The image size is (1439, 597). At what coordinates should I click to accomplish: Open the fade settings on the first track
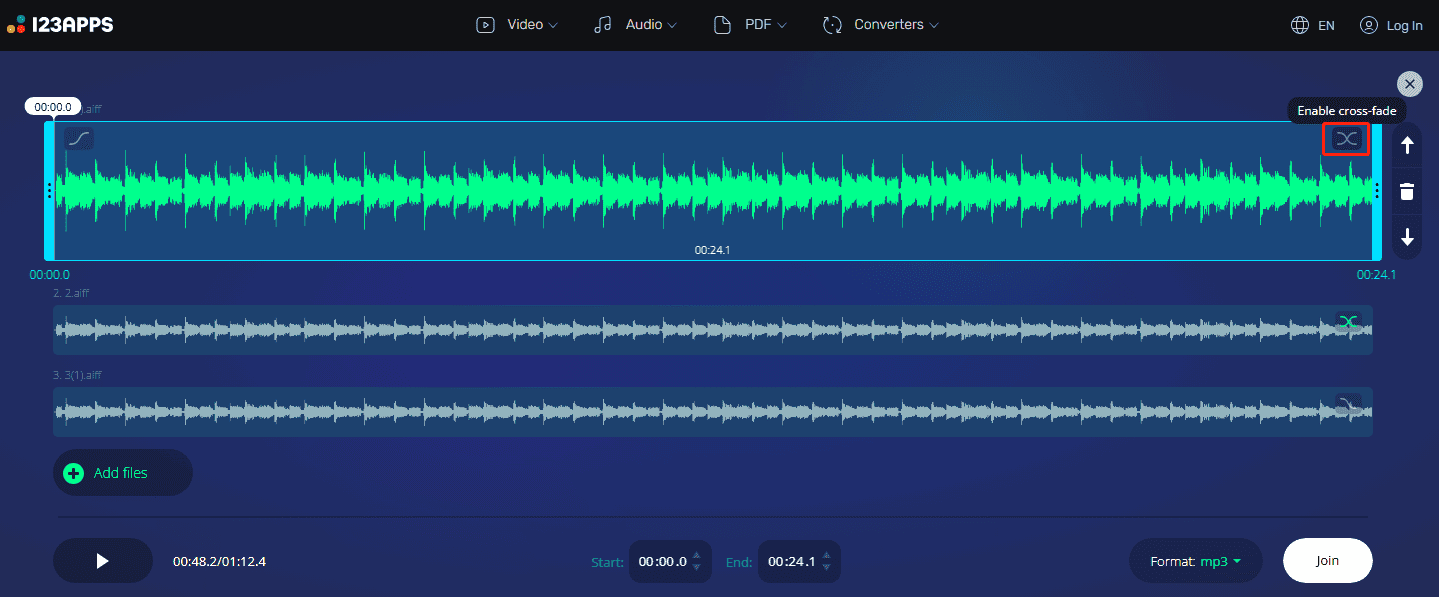[78, 139]
